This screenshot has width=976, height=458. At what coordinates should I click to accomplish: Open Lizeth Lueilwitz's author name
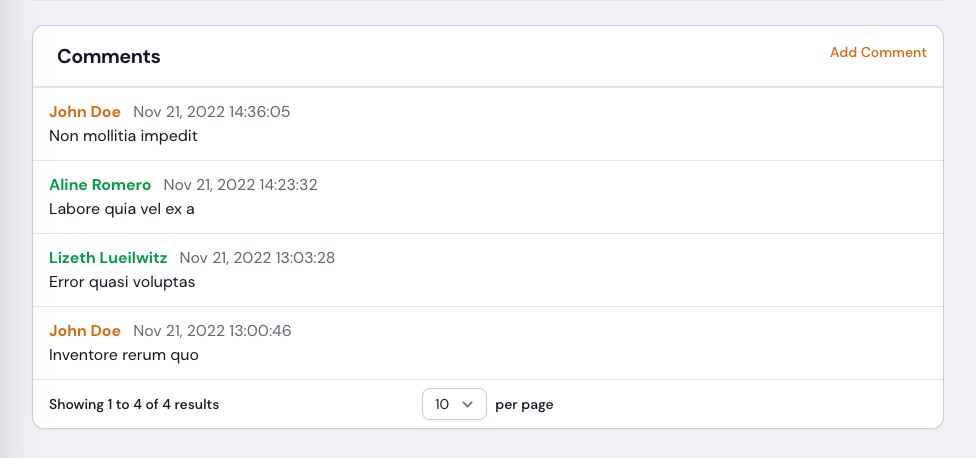click(x=108, y=258)
